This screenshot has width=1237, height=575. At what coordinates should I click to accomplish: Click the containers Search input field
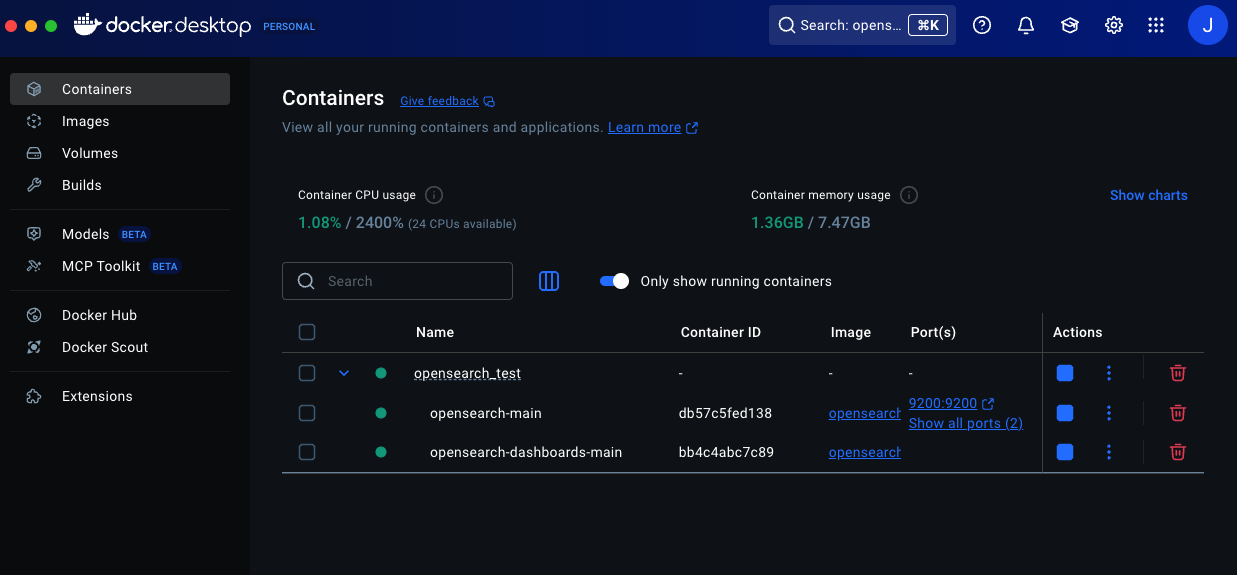pos(397,281)
